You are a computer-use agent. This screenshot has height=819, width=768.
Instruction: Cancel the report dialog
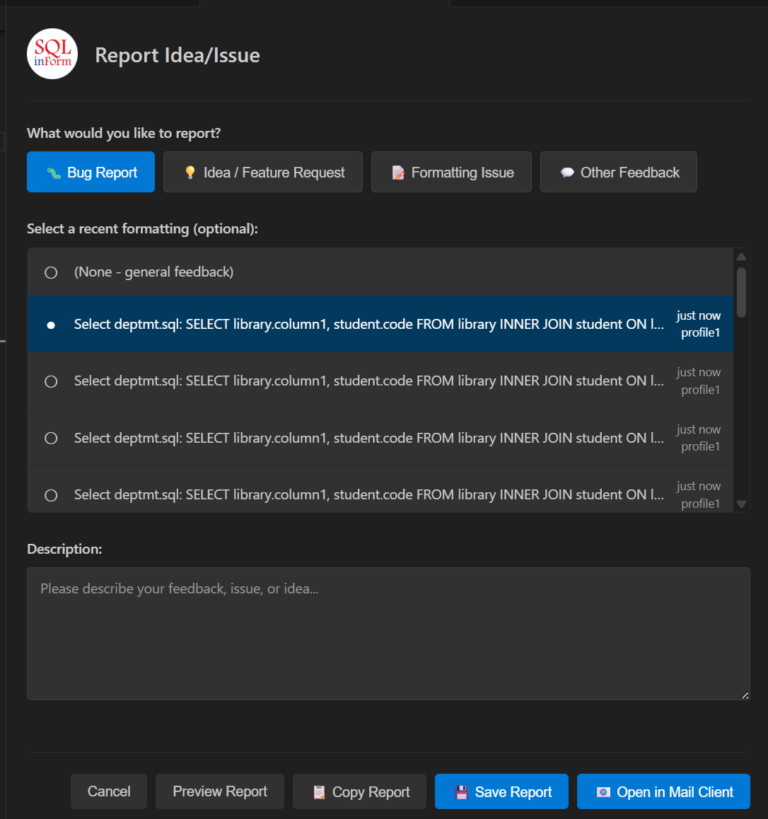point(109,791)
